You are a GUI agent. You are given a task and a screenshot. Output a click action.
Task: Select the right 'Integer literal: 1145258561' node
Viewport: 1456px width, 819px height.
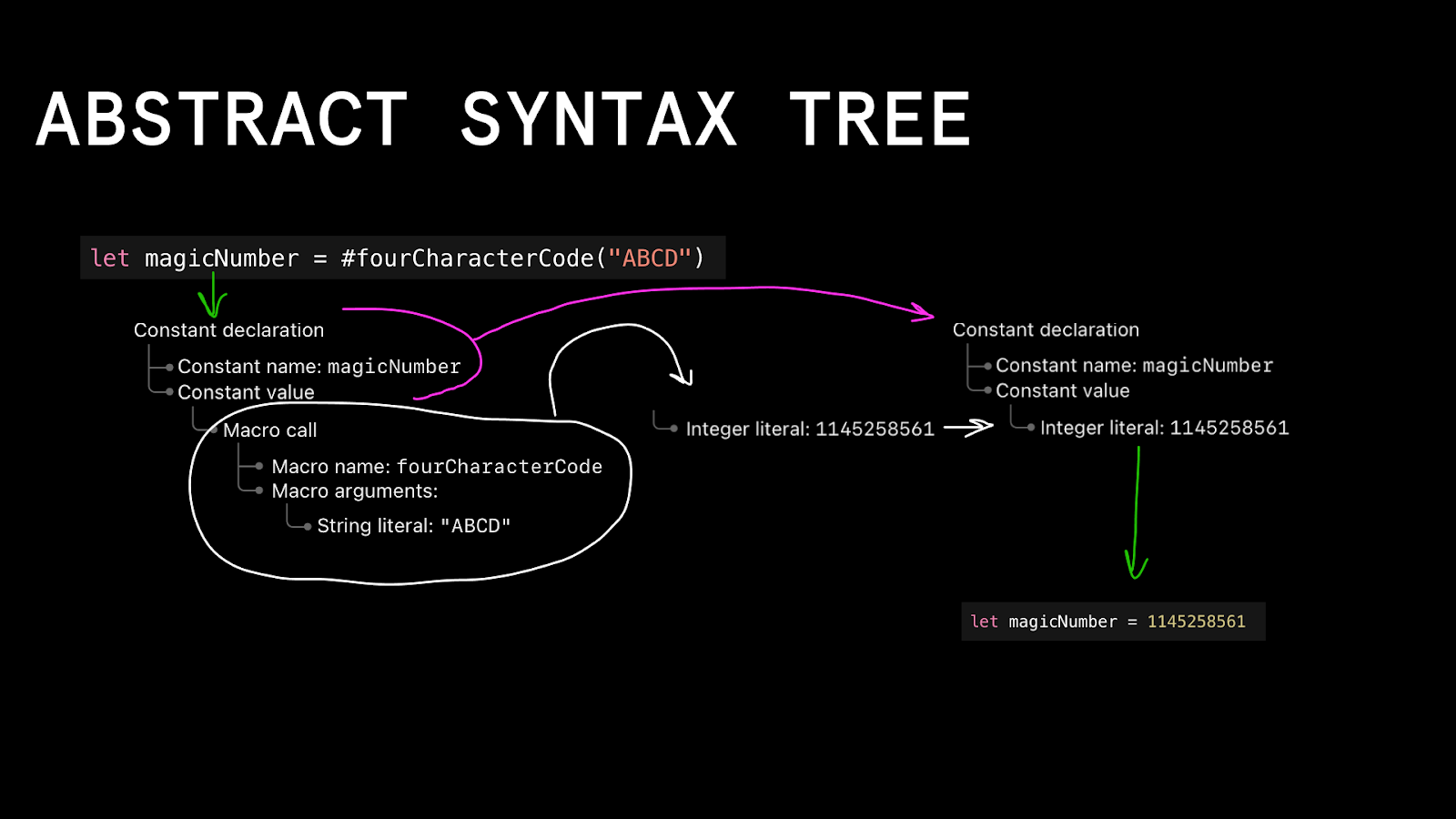1164,428
